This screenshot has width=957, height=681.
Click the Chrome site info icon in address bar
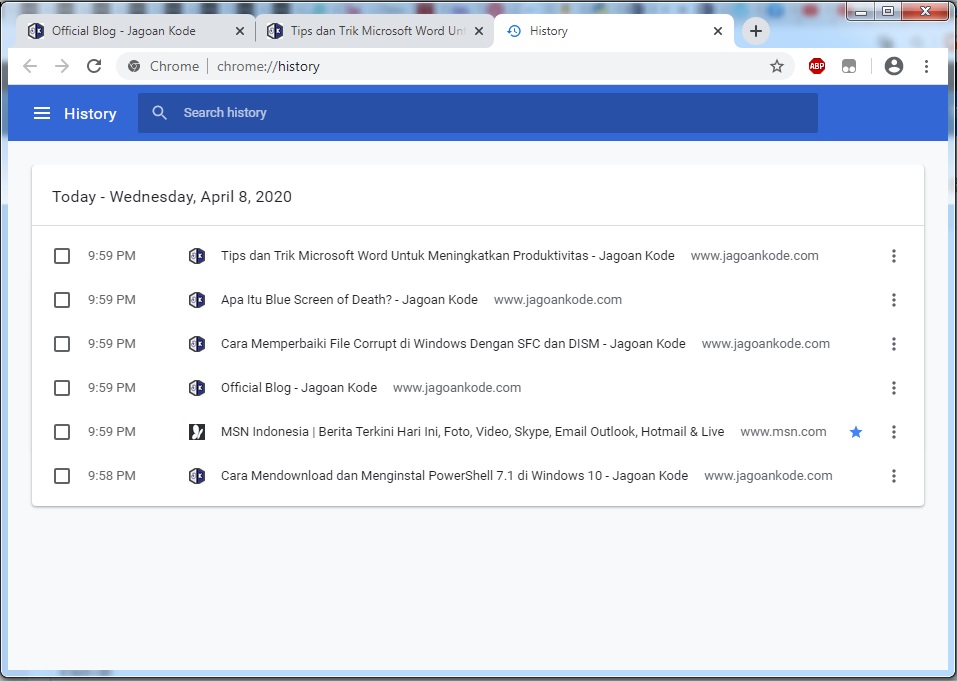(x=134, y=67)
